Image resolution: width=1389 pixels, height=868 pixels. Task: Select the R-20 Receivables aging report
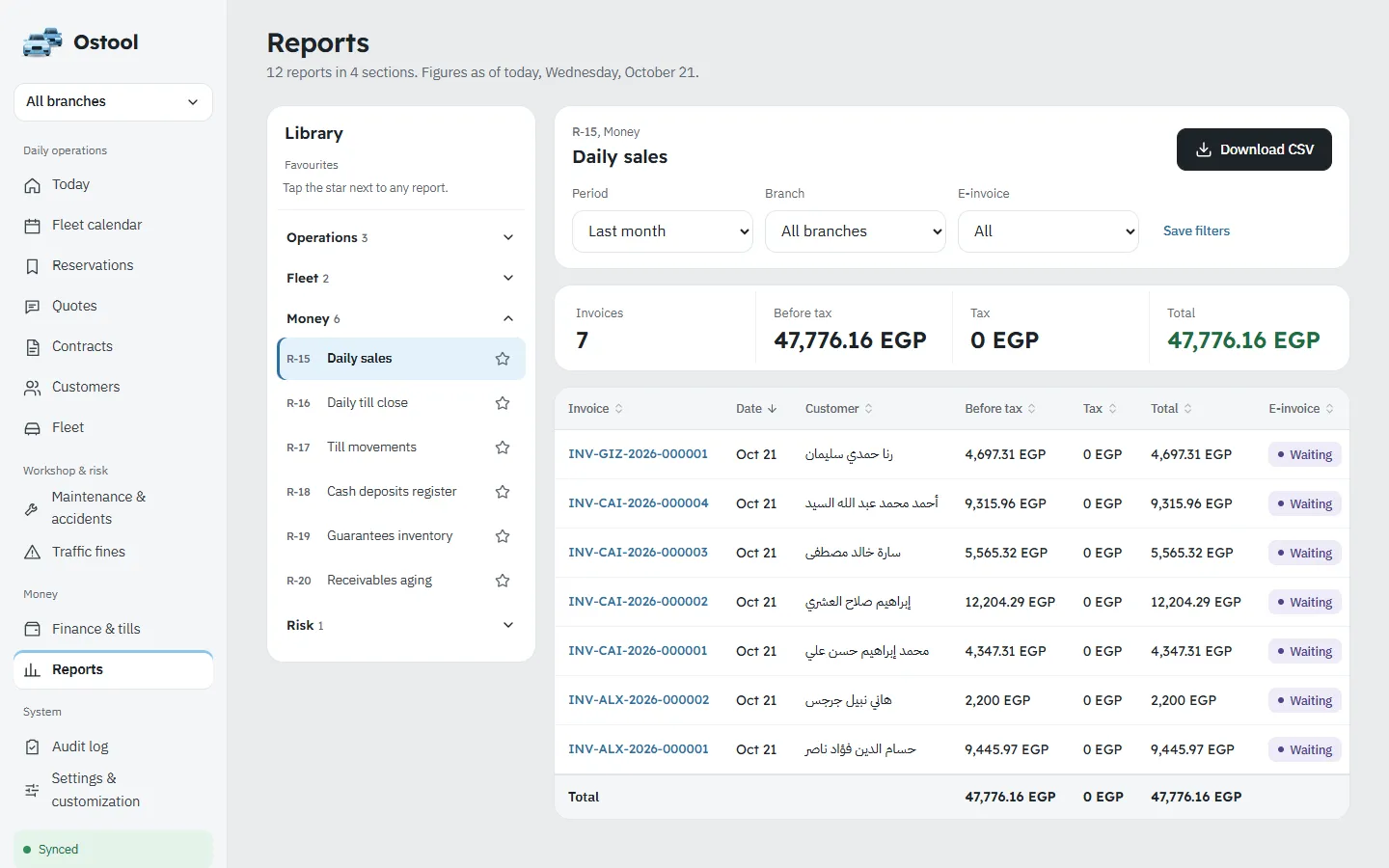point(401,581)
